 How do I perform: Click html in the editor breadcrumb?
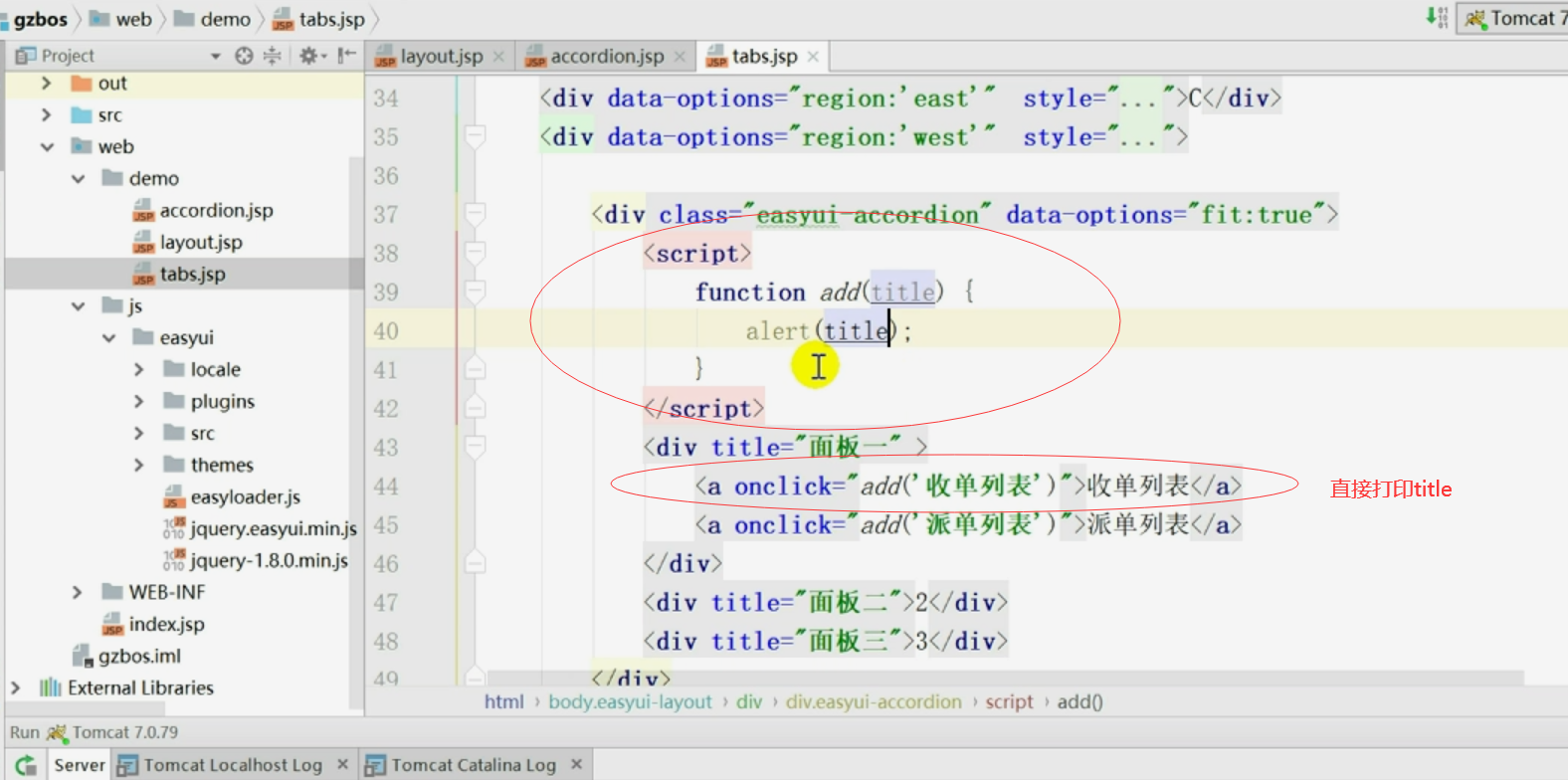pos(503,702)
